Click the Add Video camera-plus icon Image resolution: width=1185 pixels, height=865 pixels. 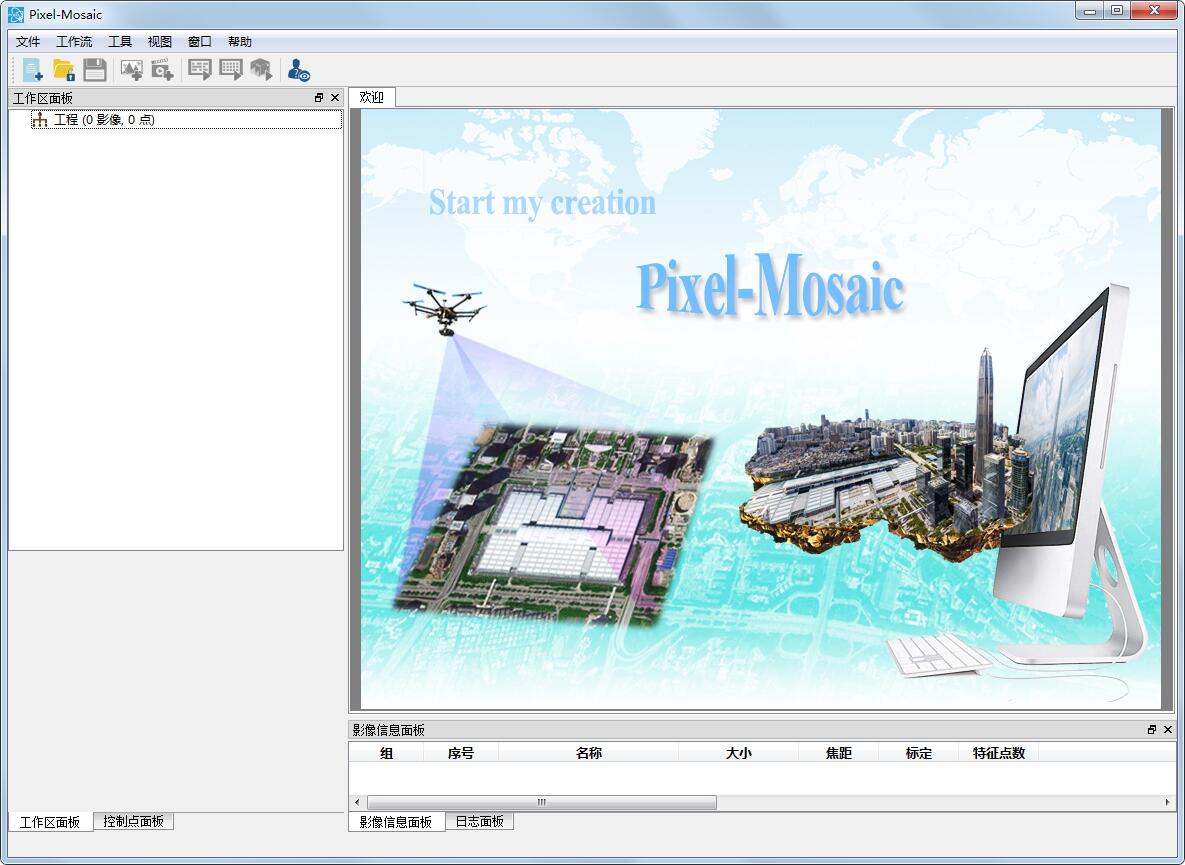click(162, 70)
